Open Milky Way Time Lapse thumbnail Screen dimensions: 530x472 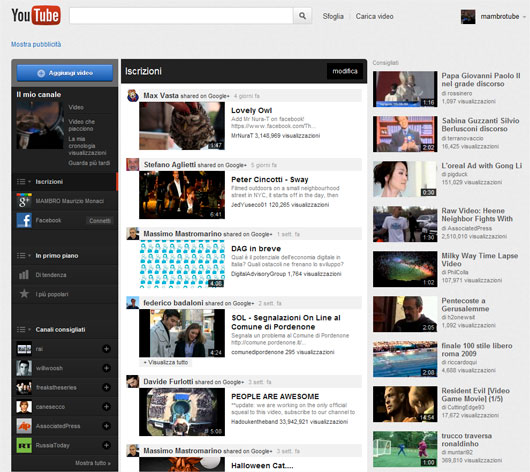pos(405,269)
